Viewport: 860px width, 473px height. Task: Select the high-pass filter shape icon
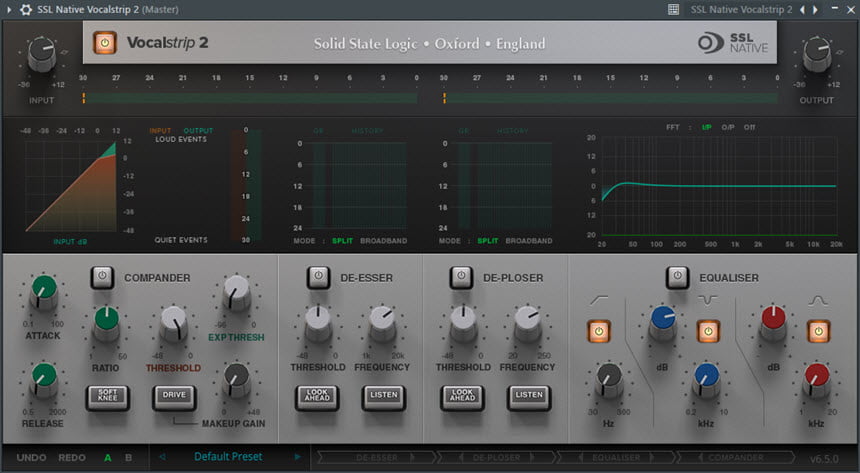tap(599, 300)
